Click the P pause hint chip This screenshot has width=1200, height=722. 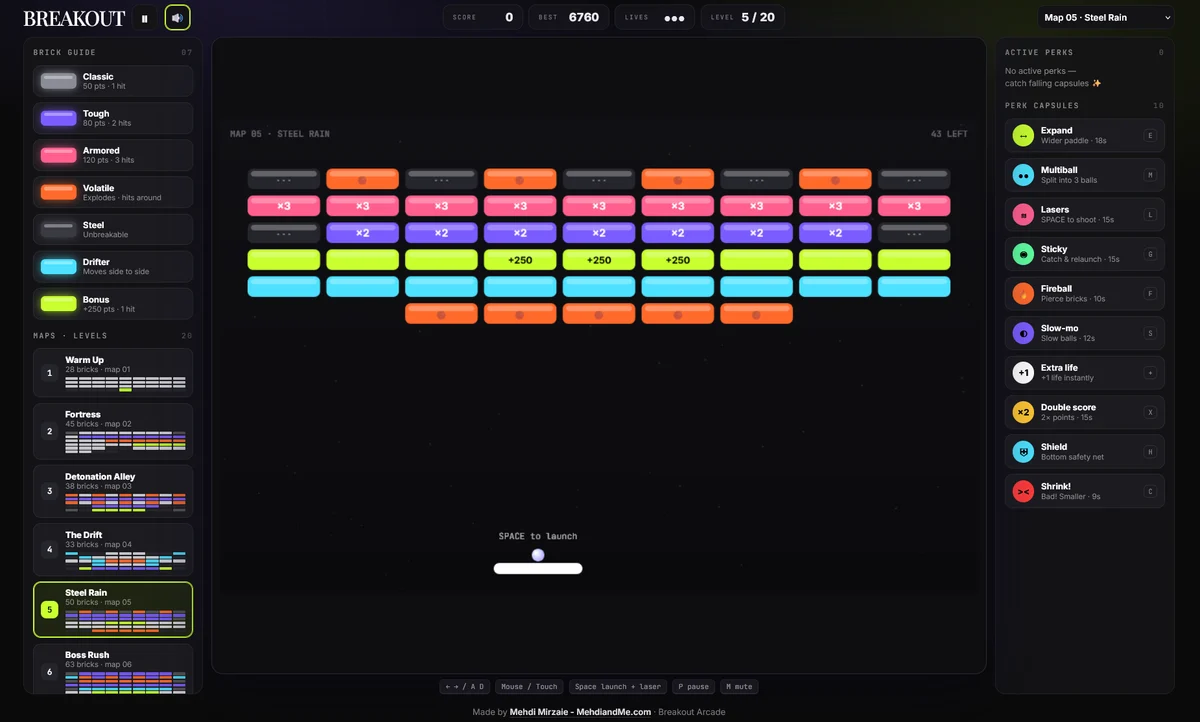(693, 687)
